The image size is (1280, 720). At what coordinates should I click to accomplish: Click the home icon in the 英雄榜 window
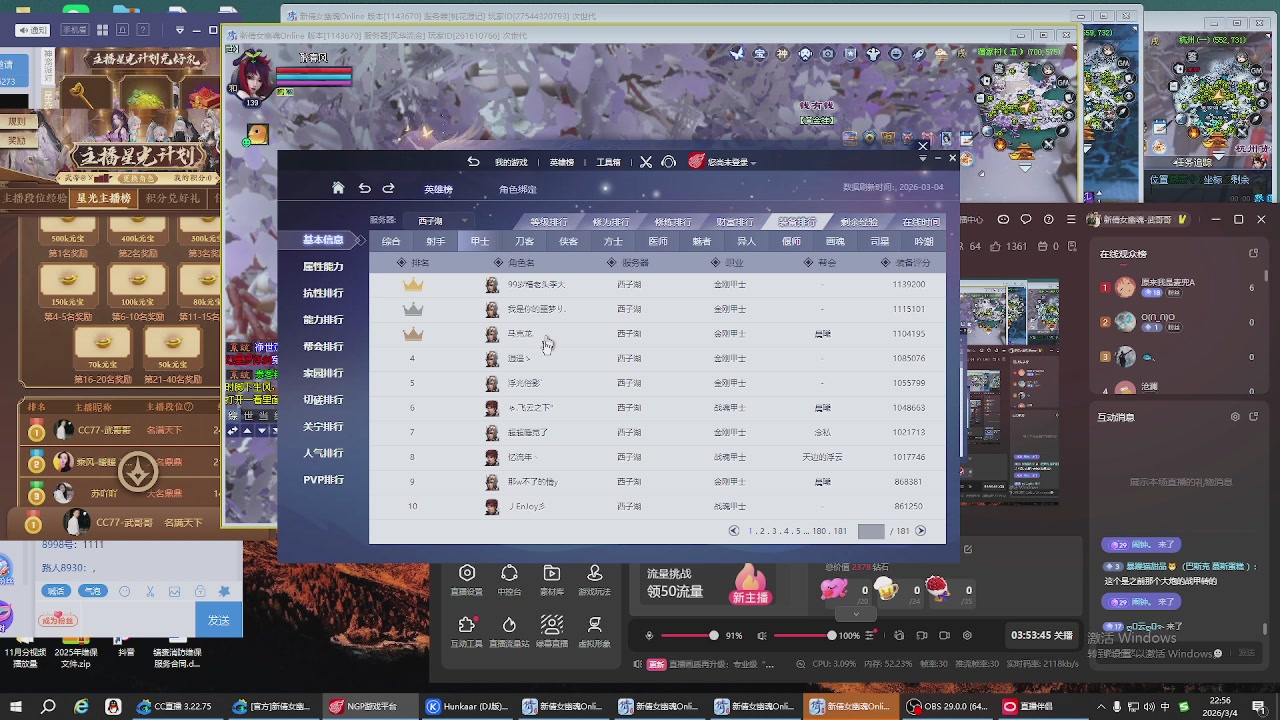point(339,187)
